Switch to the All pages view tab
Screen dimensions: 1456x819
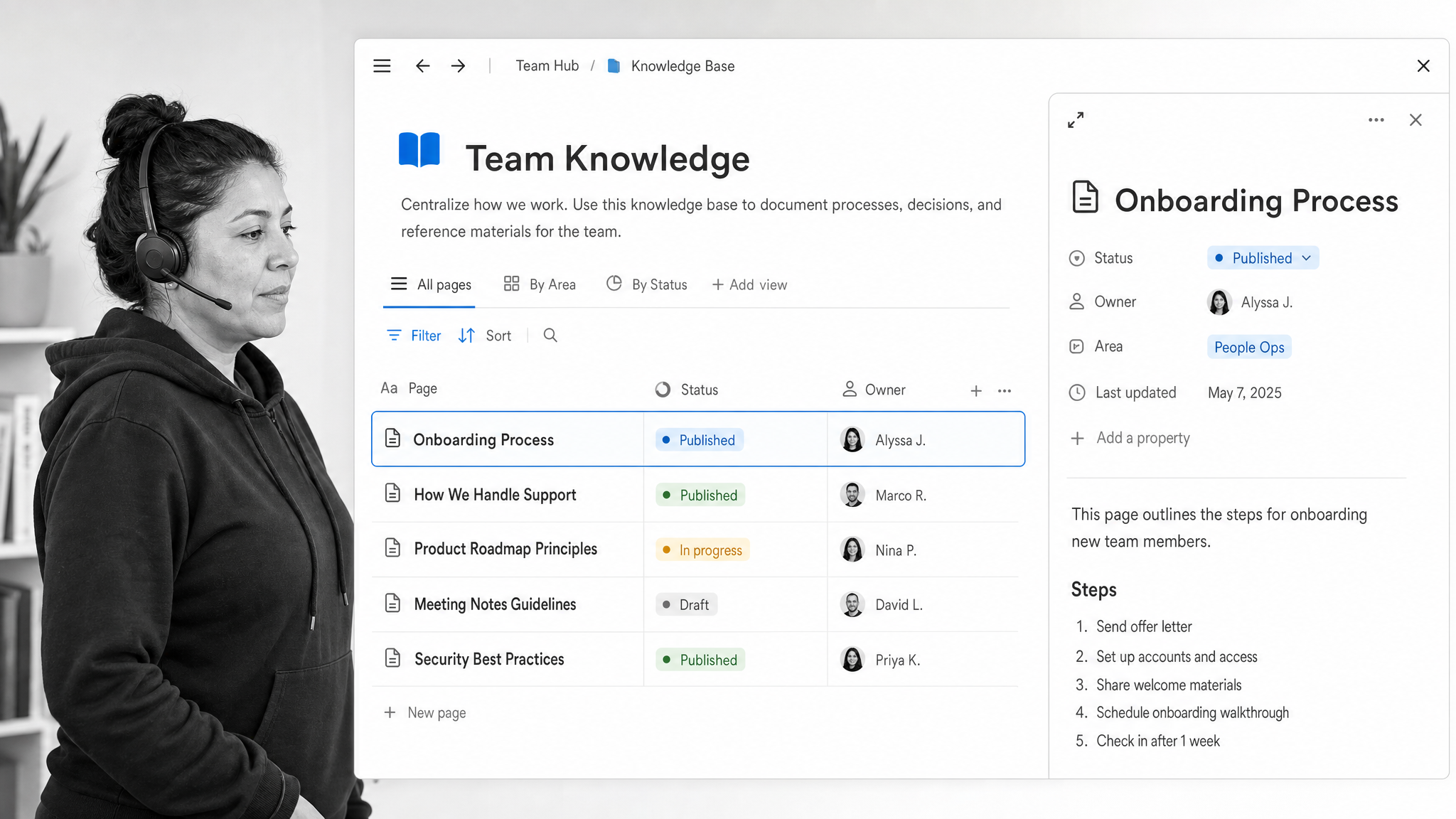click(430, 284)
